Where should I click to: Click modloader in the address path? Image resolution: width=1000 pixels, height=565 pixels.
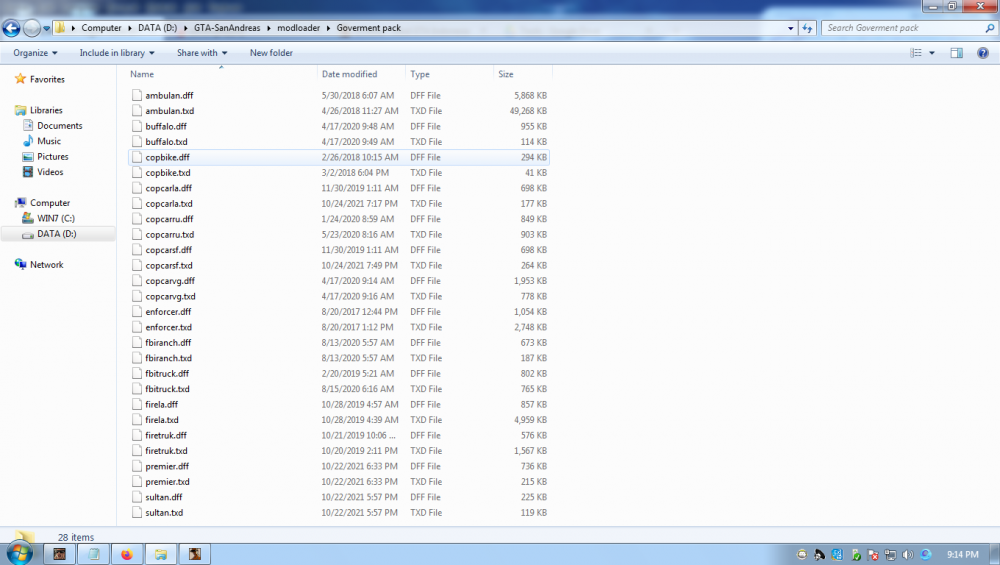(298, 28)
